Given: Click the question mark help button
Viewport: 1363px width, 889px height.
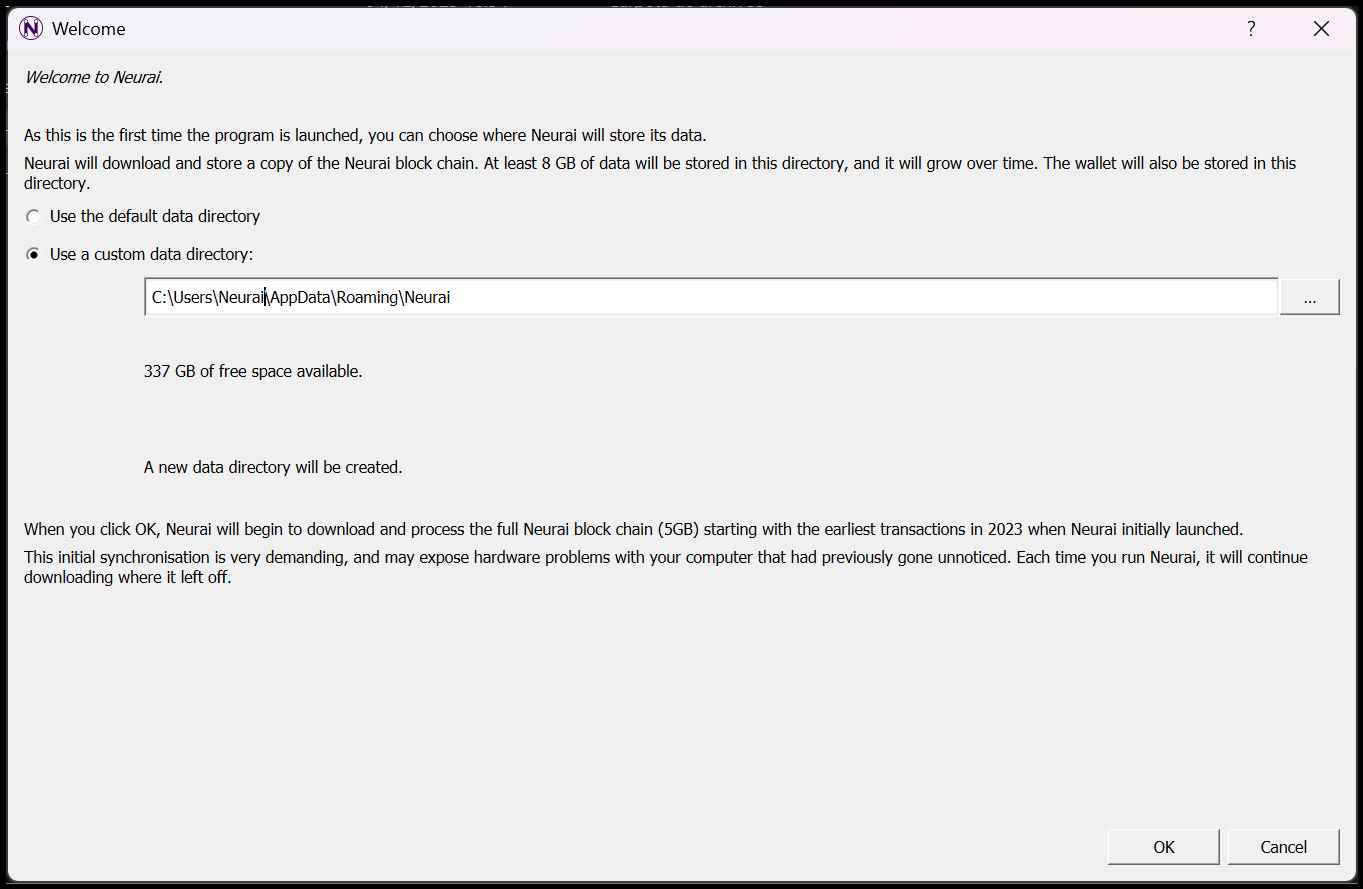Looking at the screenshot, I should tap(1251, 29).
